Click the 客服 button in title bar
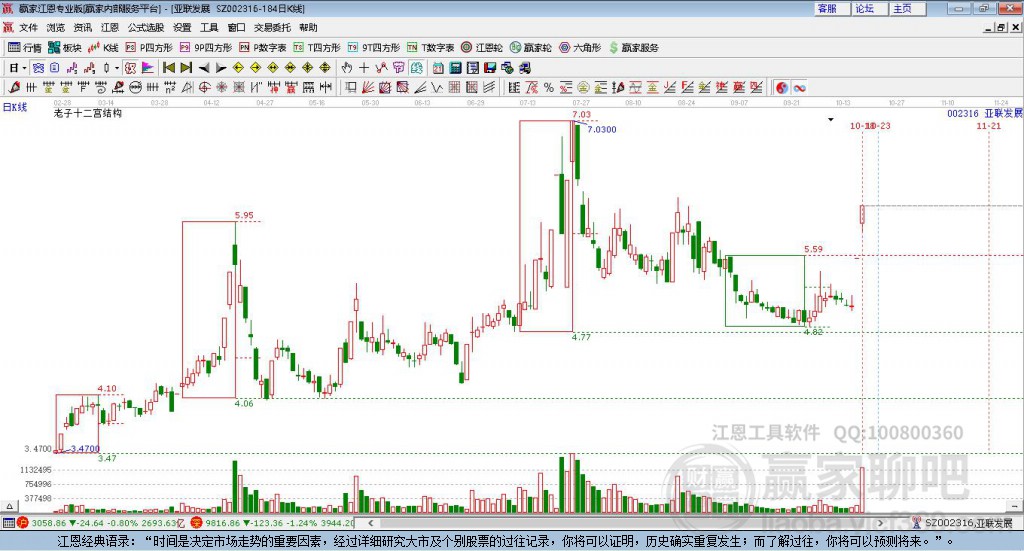The height and width of the screenshot is (551, 1024). (831, 8)
